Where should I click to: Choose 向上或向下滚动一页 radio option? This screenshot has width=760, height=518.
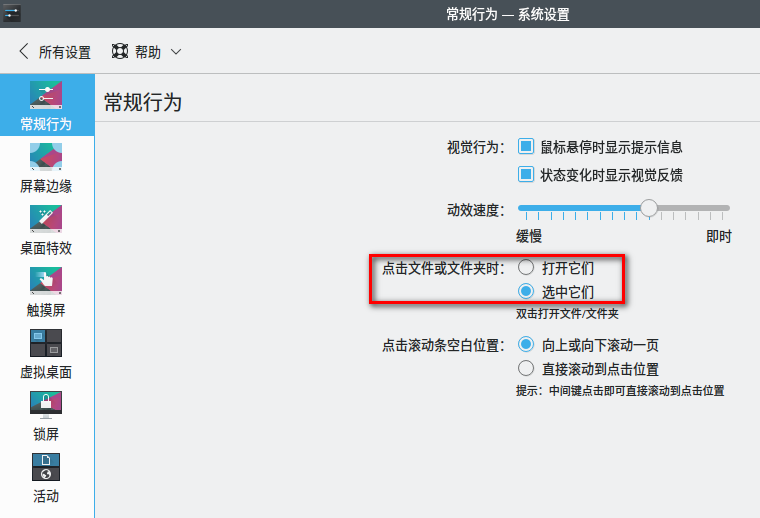526,345
